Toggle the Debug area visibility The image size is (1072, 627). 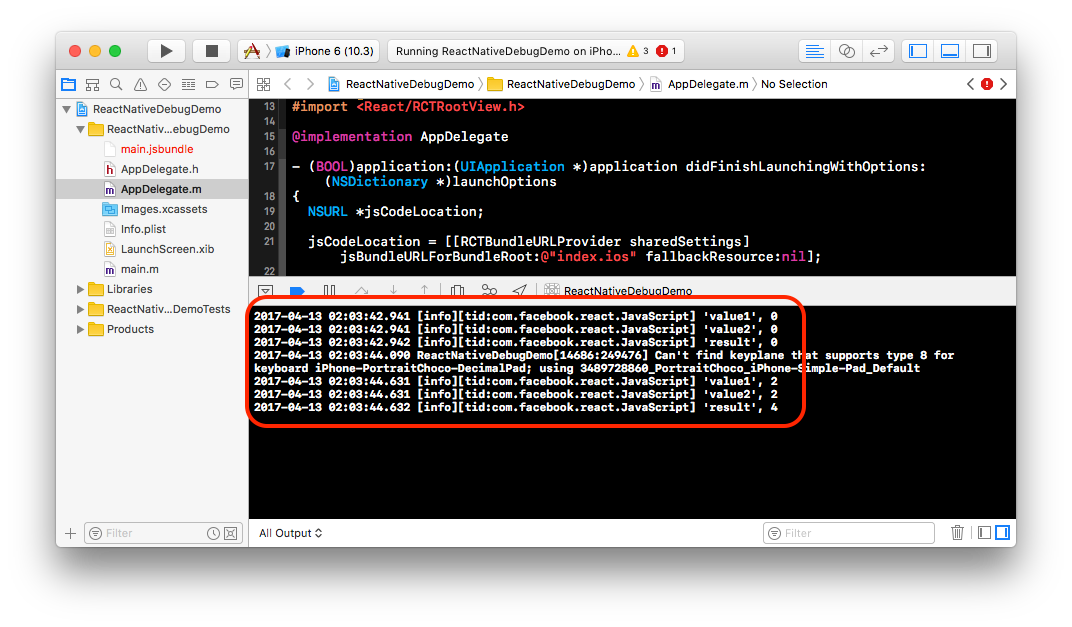click(x=950, y=51)
